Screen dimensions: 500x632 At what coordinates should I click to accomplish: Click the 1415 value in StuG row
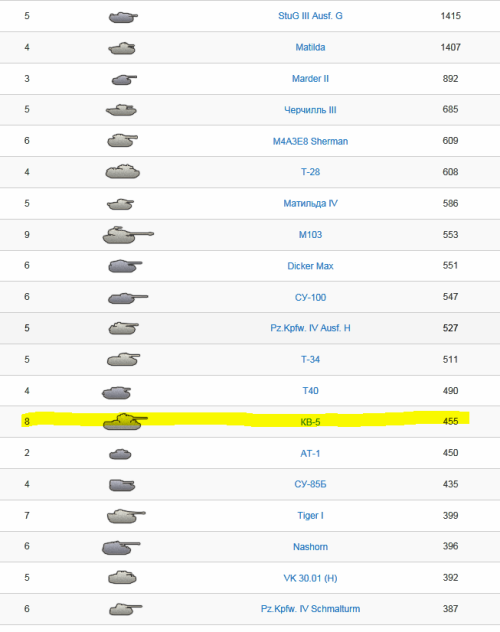click(x=450, y=16)
